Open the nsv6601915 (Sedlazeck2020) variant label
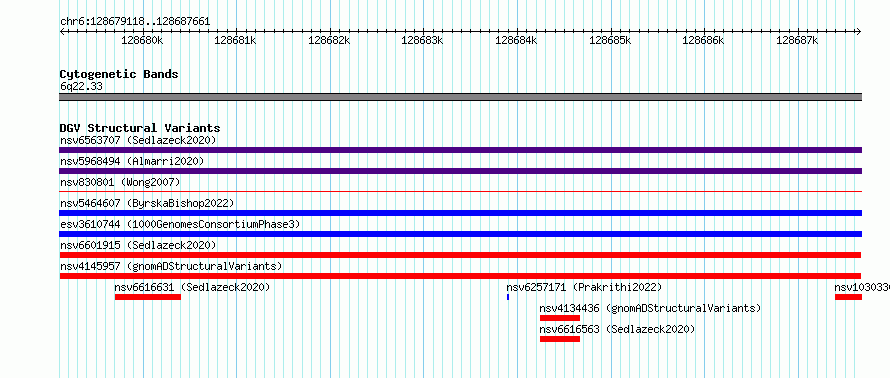Screen dimensions: 890x378 pyautogui.click(x=138, y=245)
